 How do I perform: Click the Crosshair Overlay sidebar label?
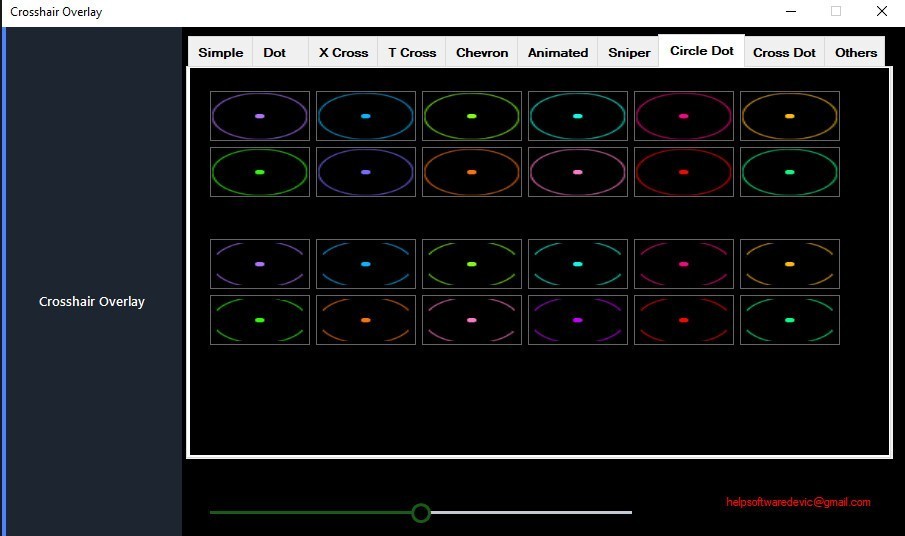(x=92, y=301)
